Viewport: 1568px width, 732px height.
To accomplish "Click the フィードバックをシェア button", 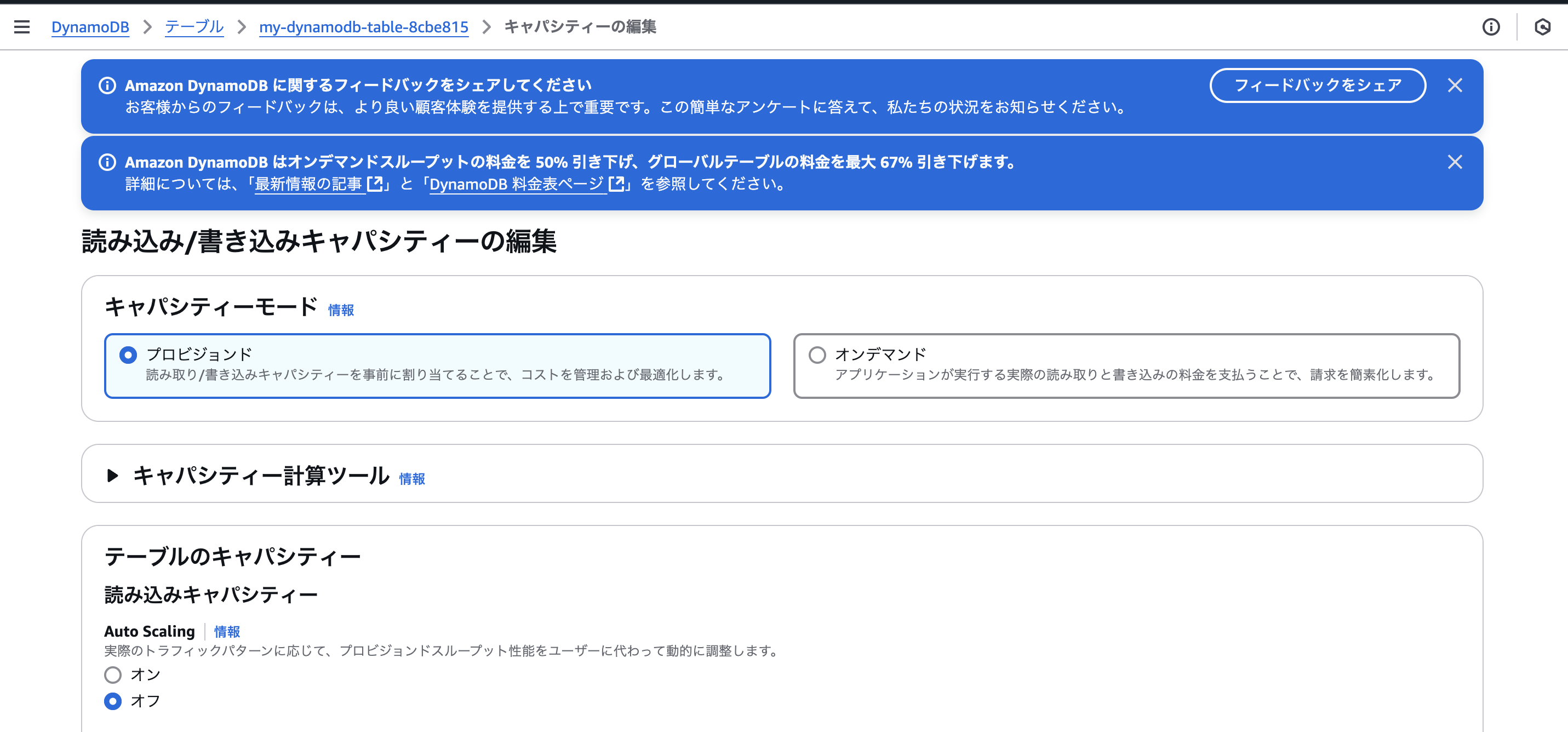I will click(1317, 85).
